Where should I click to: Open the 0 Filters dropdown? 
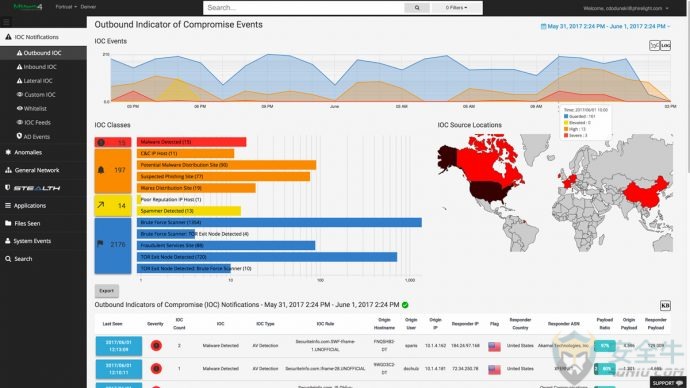point(456,7)
